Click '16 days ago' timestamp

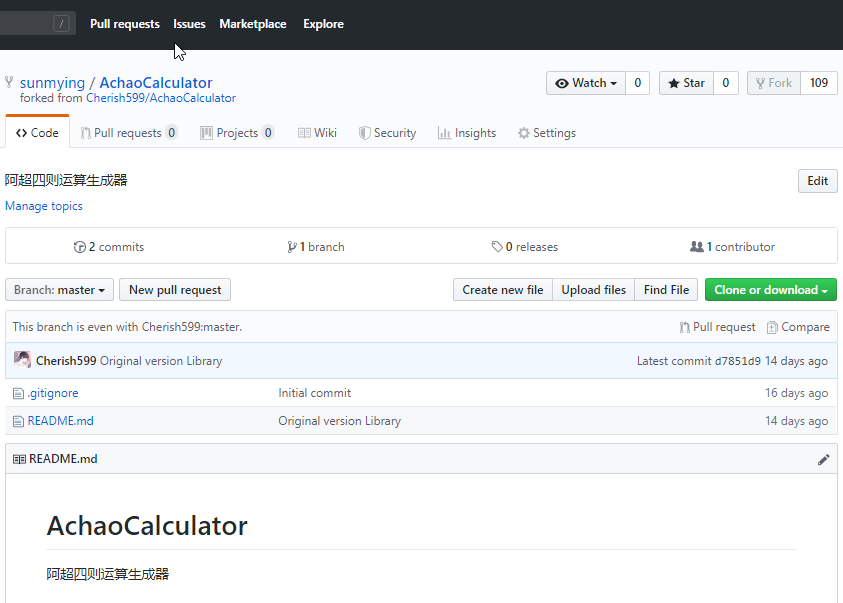(796, 393)
